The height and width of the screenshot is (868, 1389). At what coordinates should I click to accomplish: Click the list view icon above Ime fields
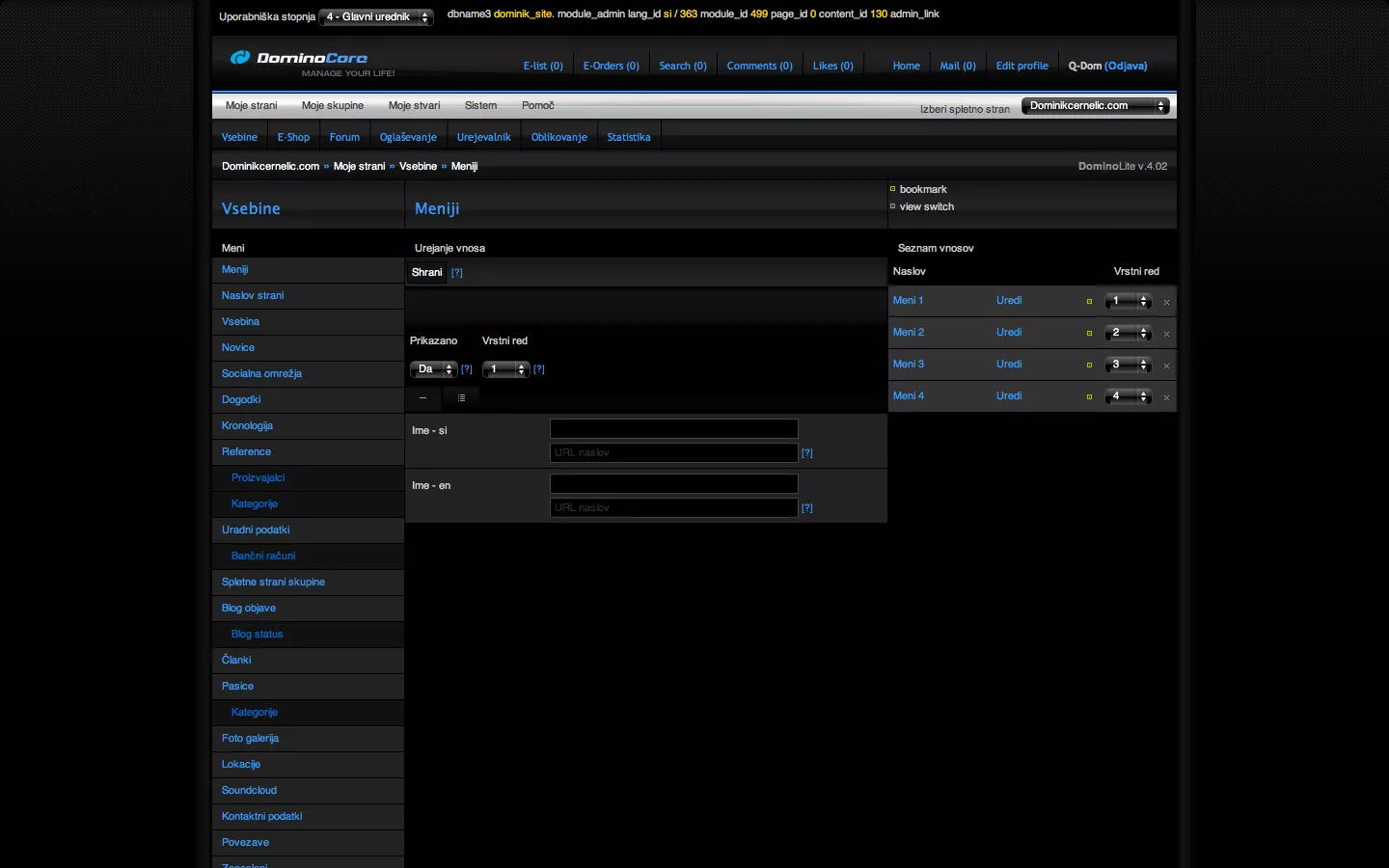pos(461,397)
